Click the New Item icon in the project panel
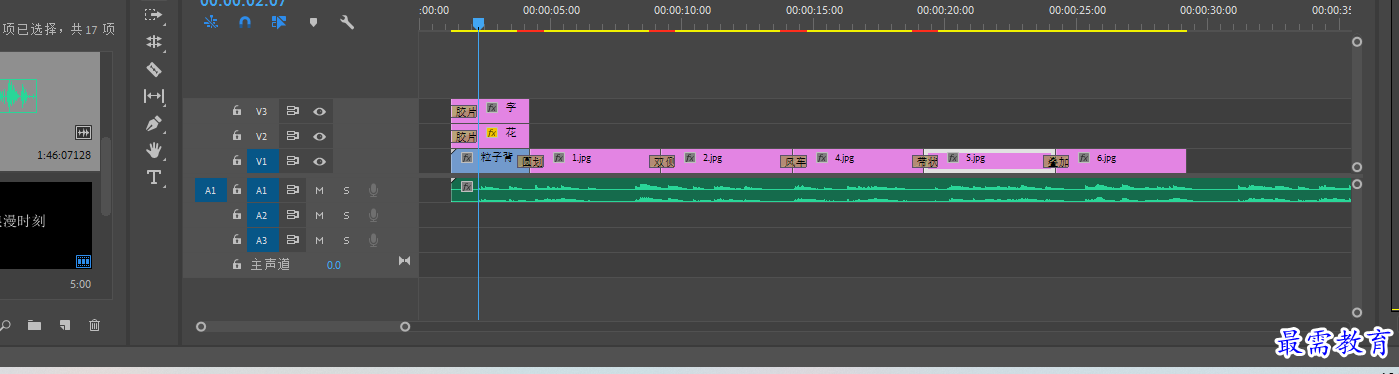This screenshot has height=374, width=1399. (x=64, y=324)
